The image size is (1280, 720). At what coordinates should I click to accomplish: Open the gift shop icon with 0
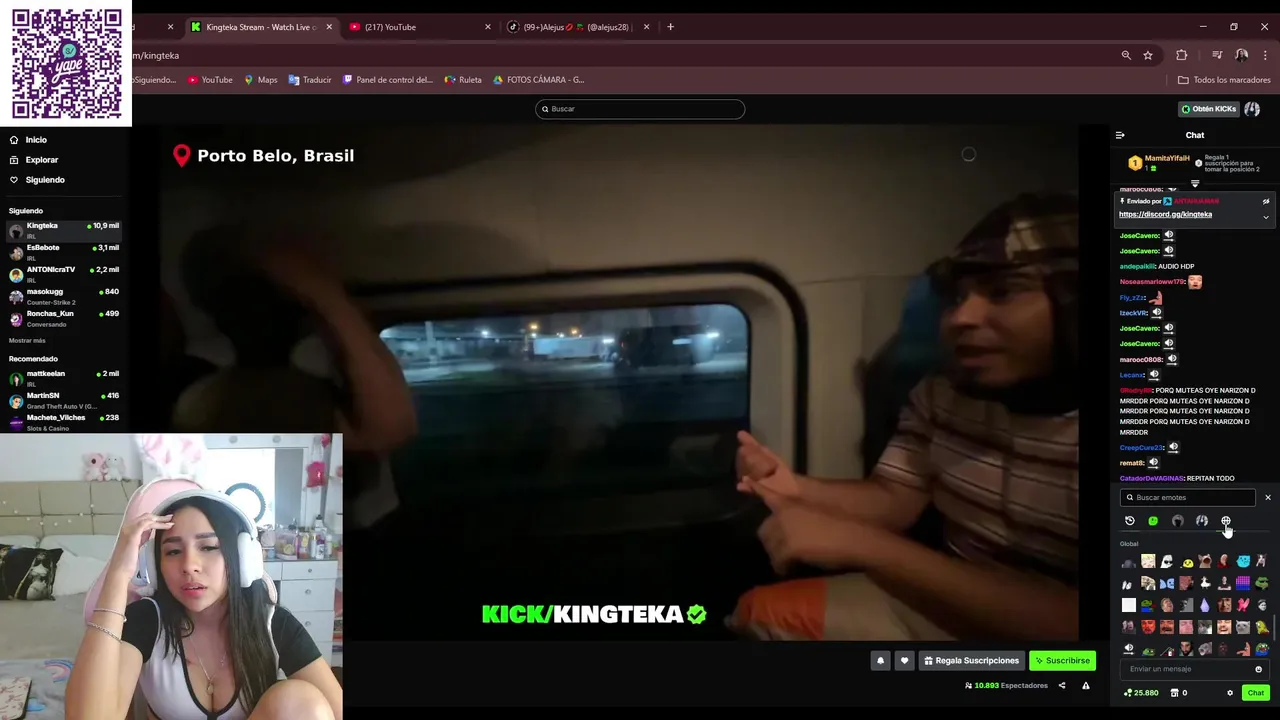coord(1179,693)
